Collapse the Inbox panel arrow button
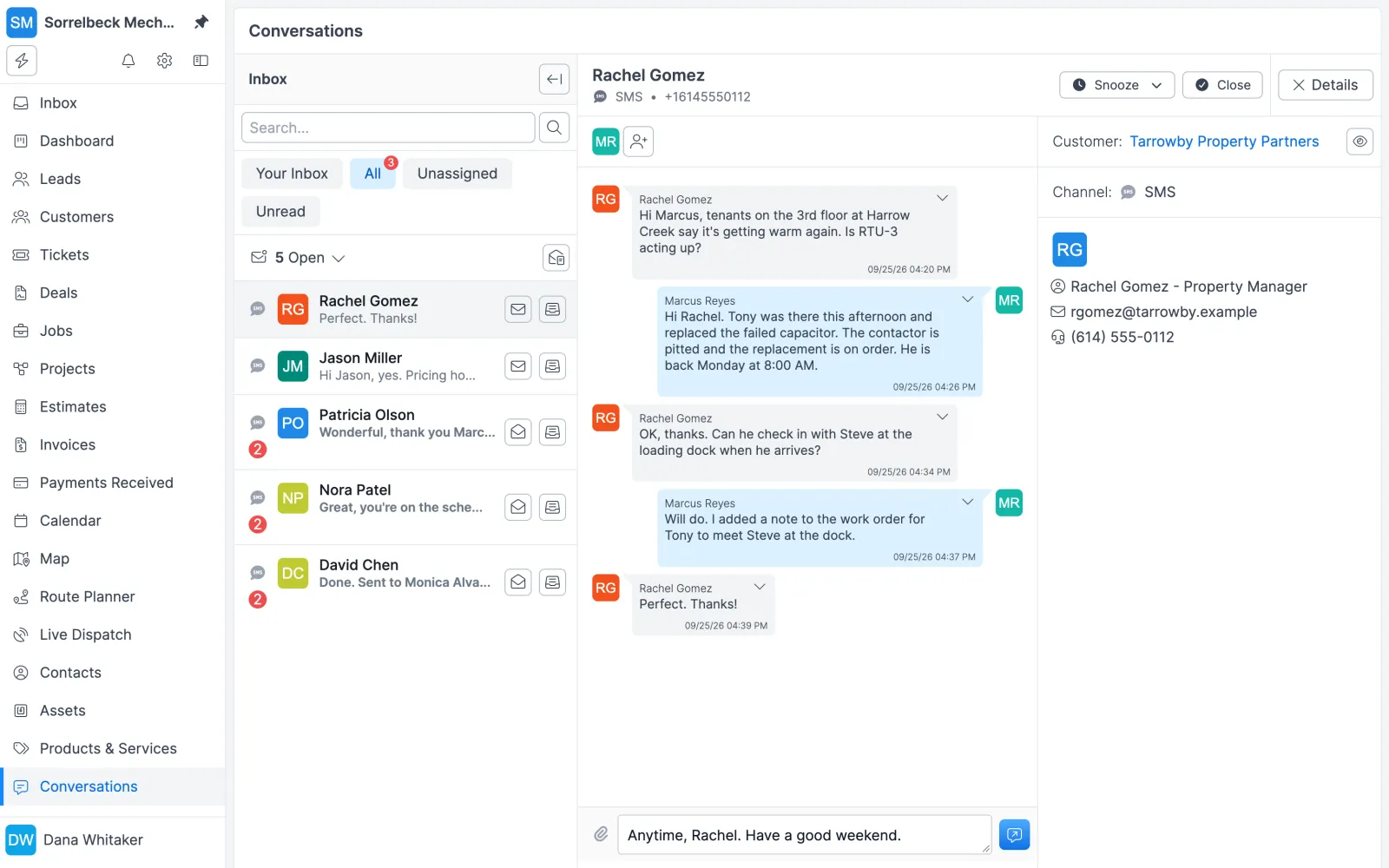 pos(554,79)
